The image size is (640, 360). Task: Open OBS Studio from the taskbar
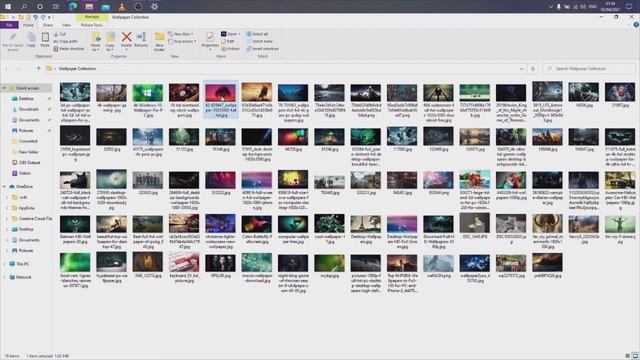point(138,7)
